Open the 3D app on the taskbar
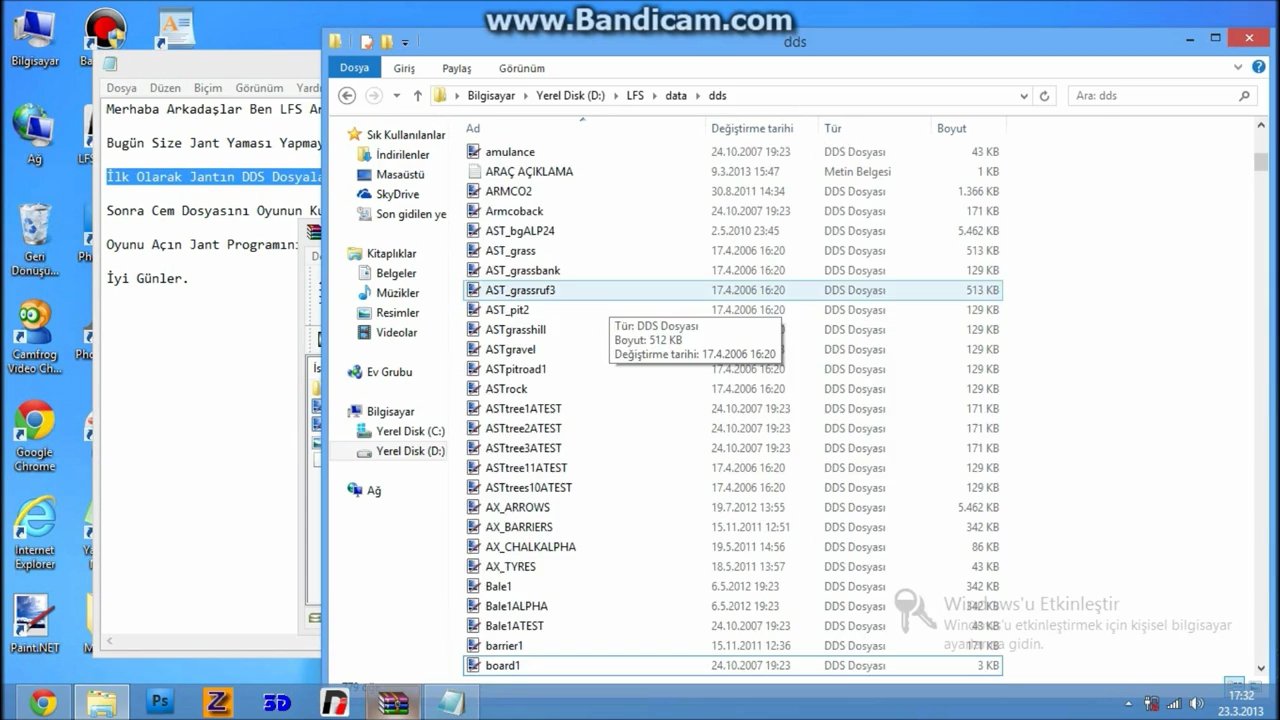The height and width of the screenshot is (720, 1280). pos(277,702)
